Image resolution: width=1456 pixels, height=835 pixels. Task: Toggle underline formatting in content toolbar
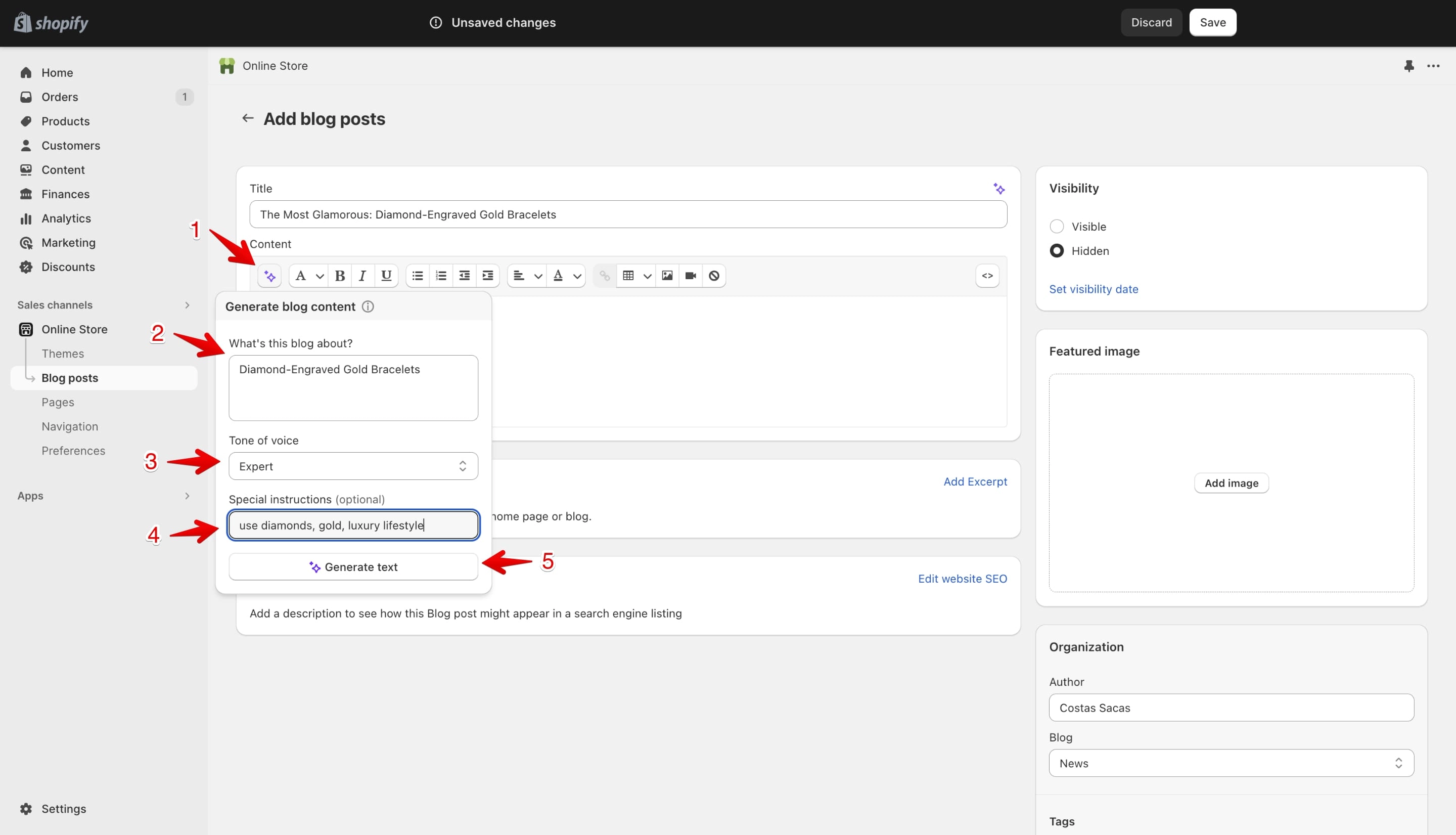[x=386, y=276]
